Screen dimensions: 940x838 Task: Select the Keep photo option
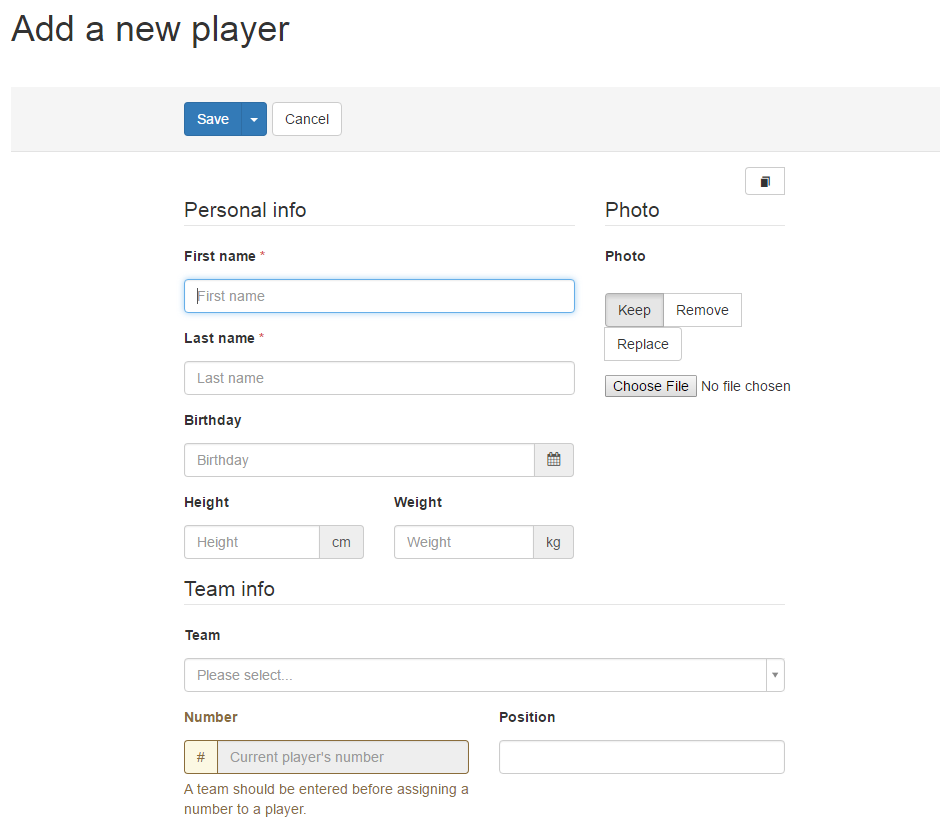click(634, 310)
